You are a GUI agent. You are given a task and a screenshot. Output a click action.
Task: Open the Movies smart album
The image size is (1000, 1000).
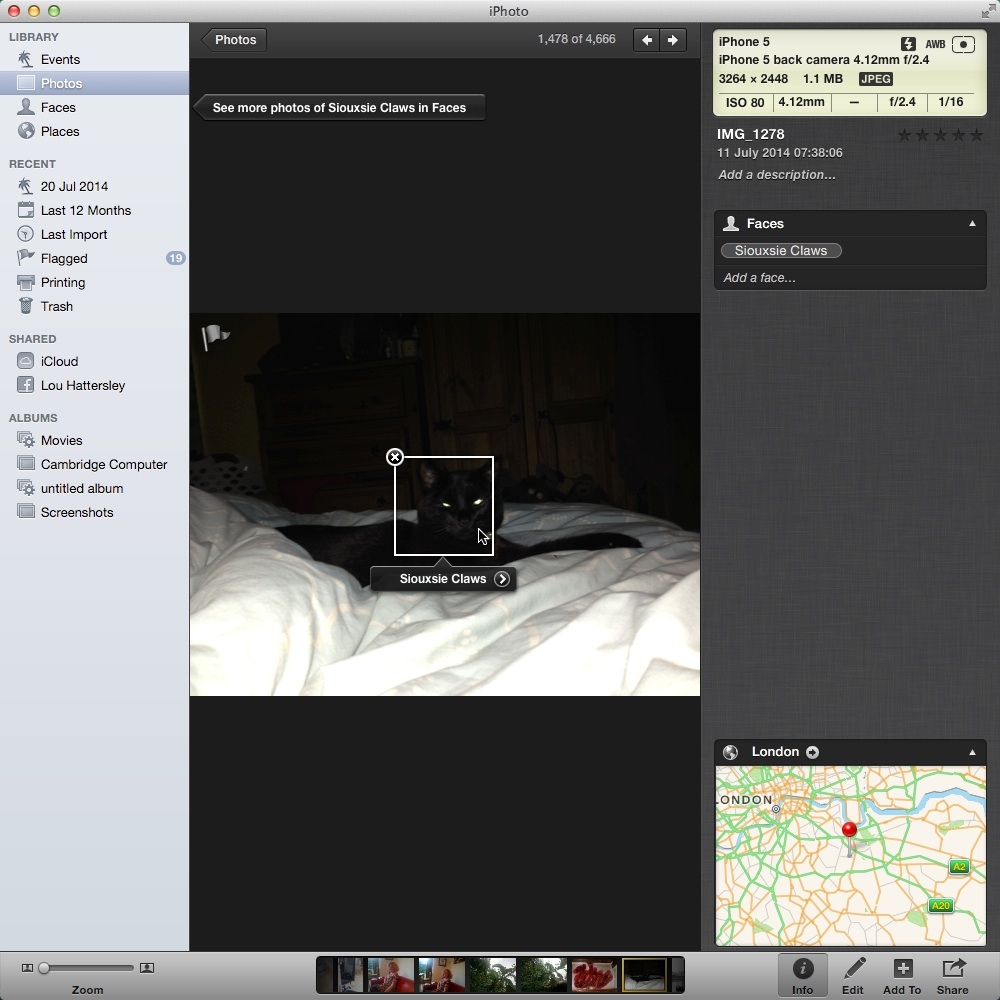(x=61, y=440)
